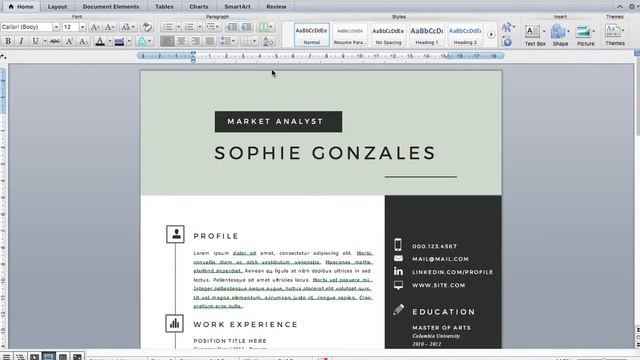Apply the Resume Para style

click(x=350, y=35)
